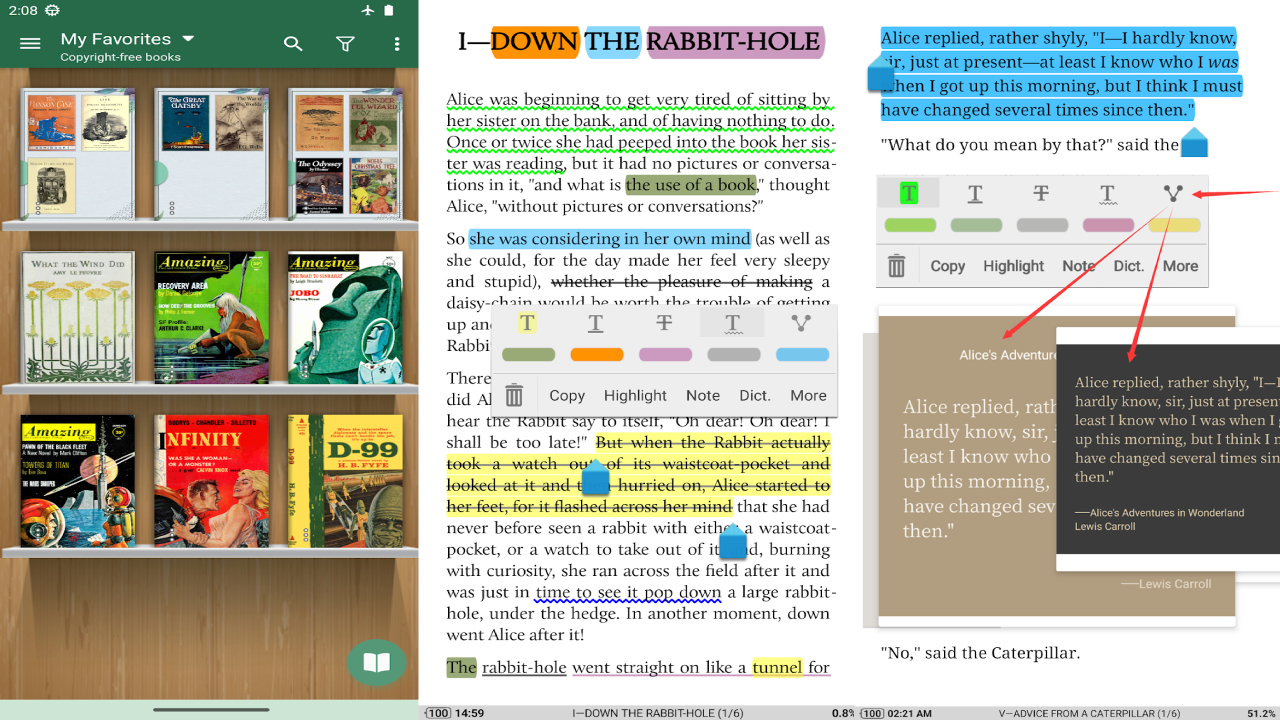The width and height of the screenshot is (1280, 720).
Task: Tap the yellow highlighted word "tunnel"
Action: click(x=777, y=667)
